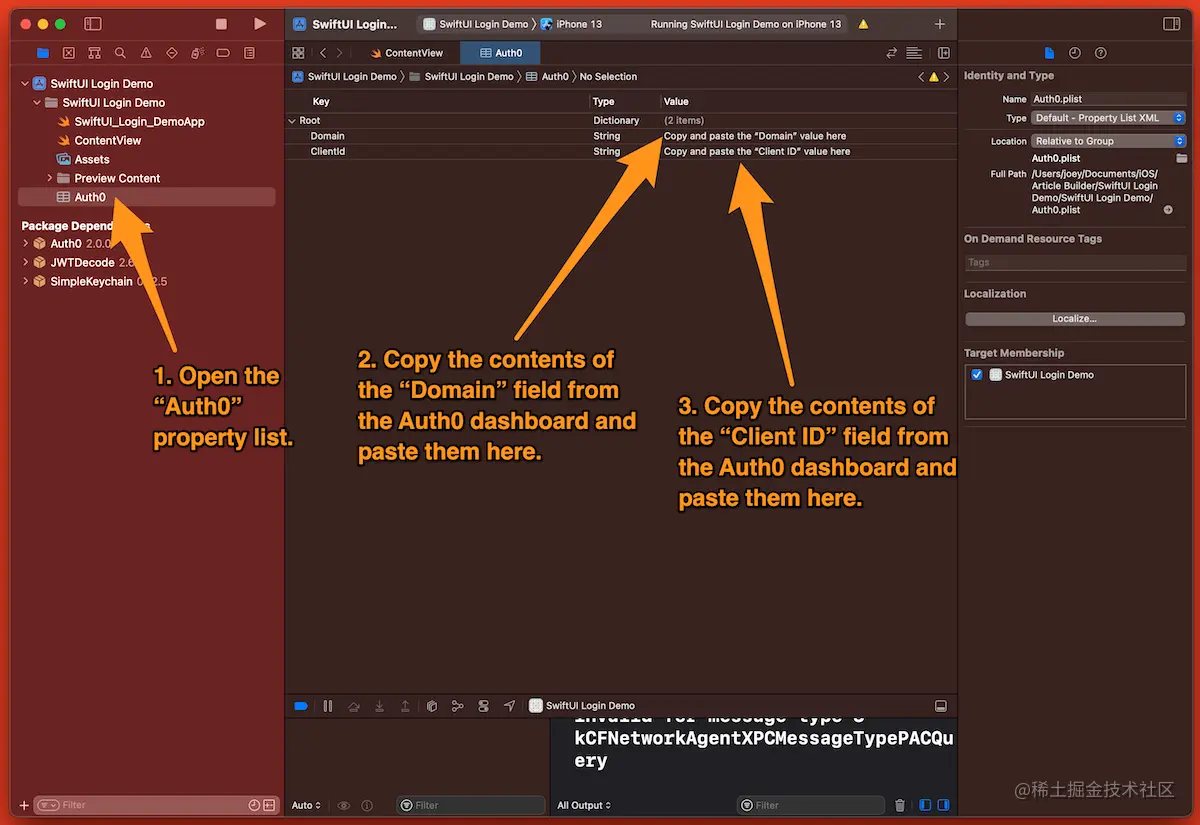The height and width of the screenshot is (825, 1200).
Task: Toggle the variables view pane
Action: click(925, 805)
